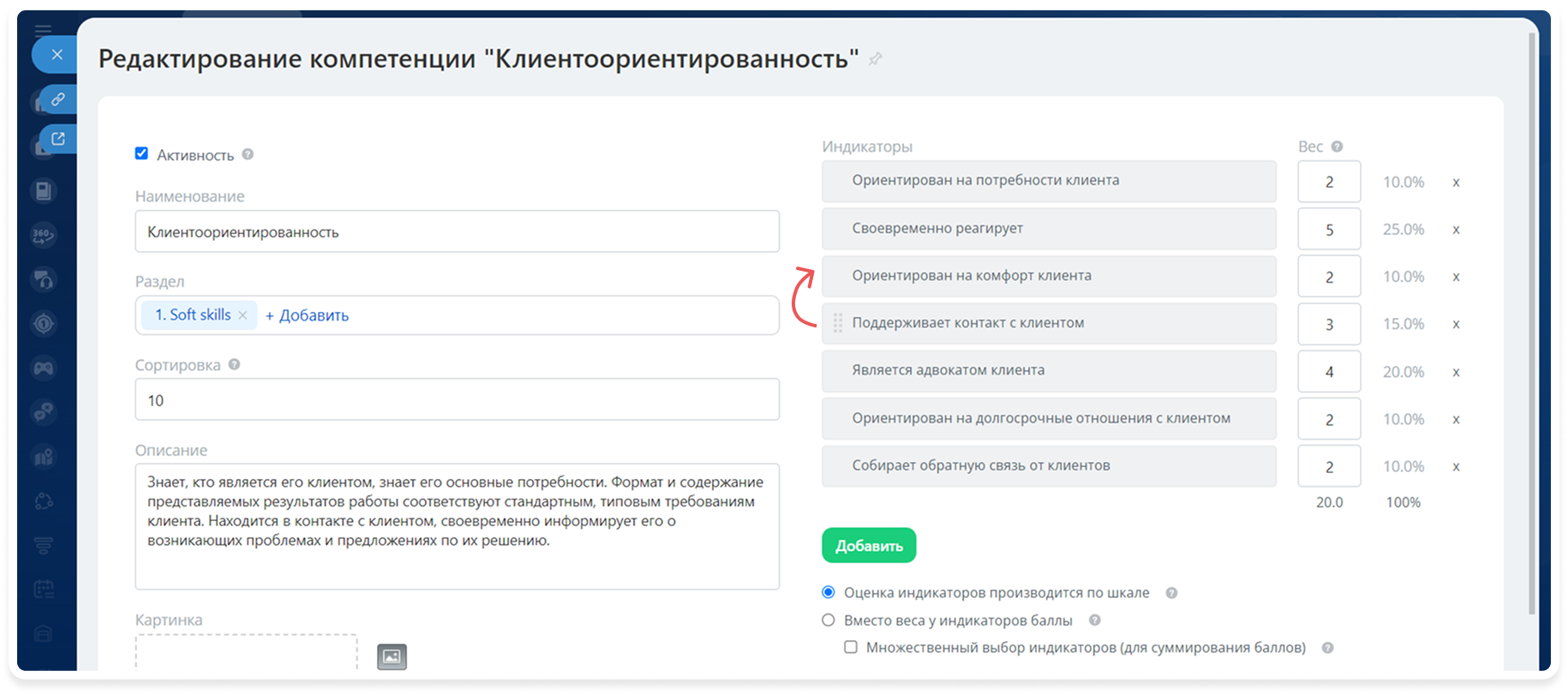Focus the Наименование input field
This screenshot has width=1568, height=695.
coord(457,231)
